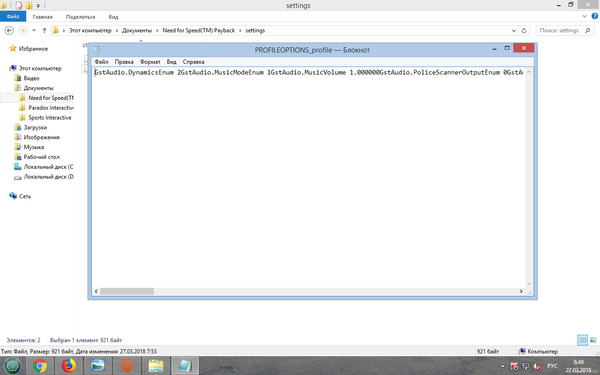Click Документы in address breadcrumb
600x375 pixels.
point(137,31)
